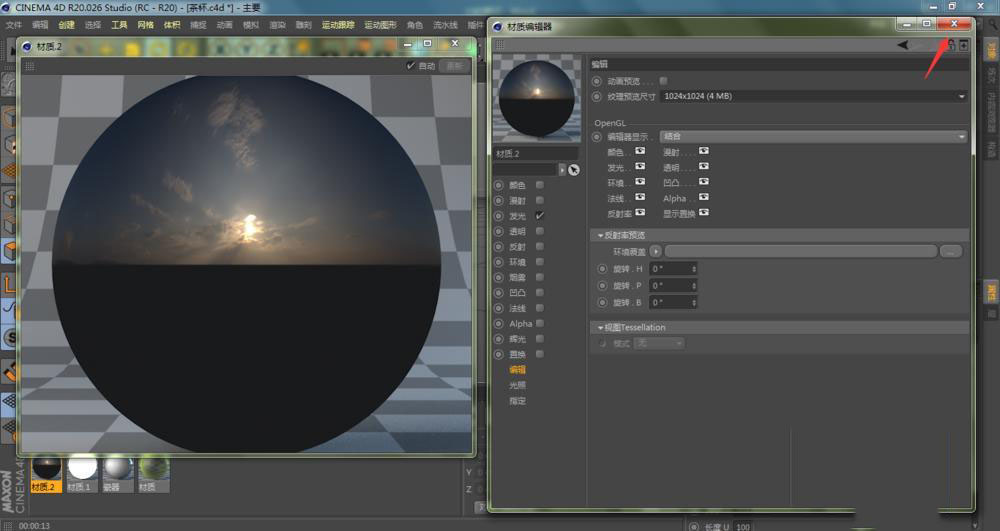Uncheck the 发光 channel checkbox
Image resolution: width=1000 pixels, height=531 pixels.
540,215
